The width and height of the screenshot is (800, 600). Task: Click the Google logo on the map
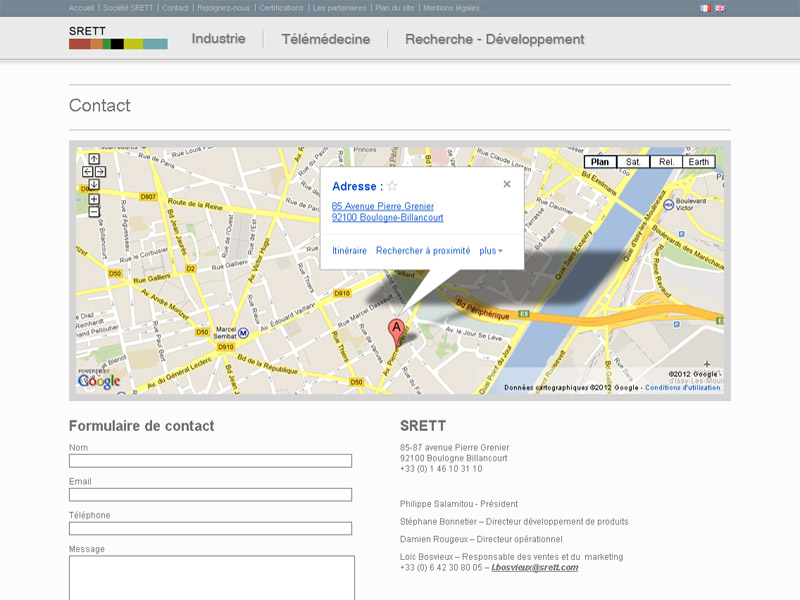(x=99, y=381)
